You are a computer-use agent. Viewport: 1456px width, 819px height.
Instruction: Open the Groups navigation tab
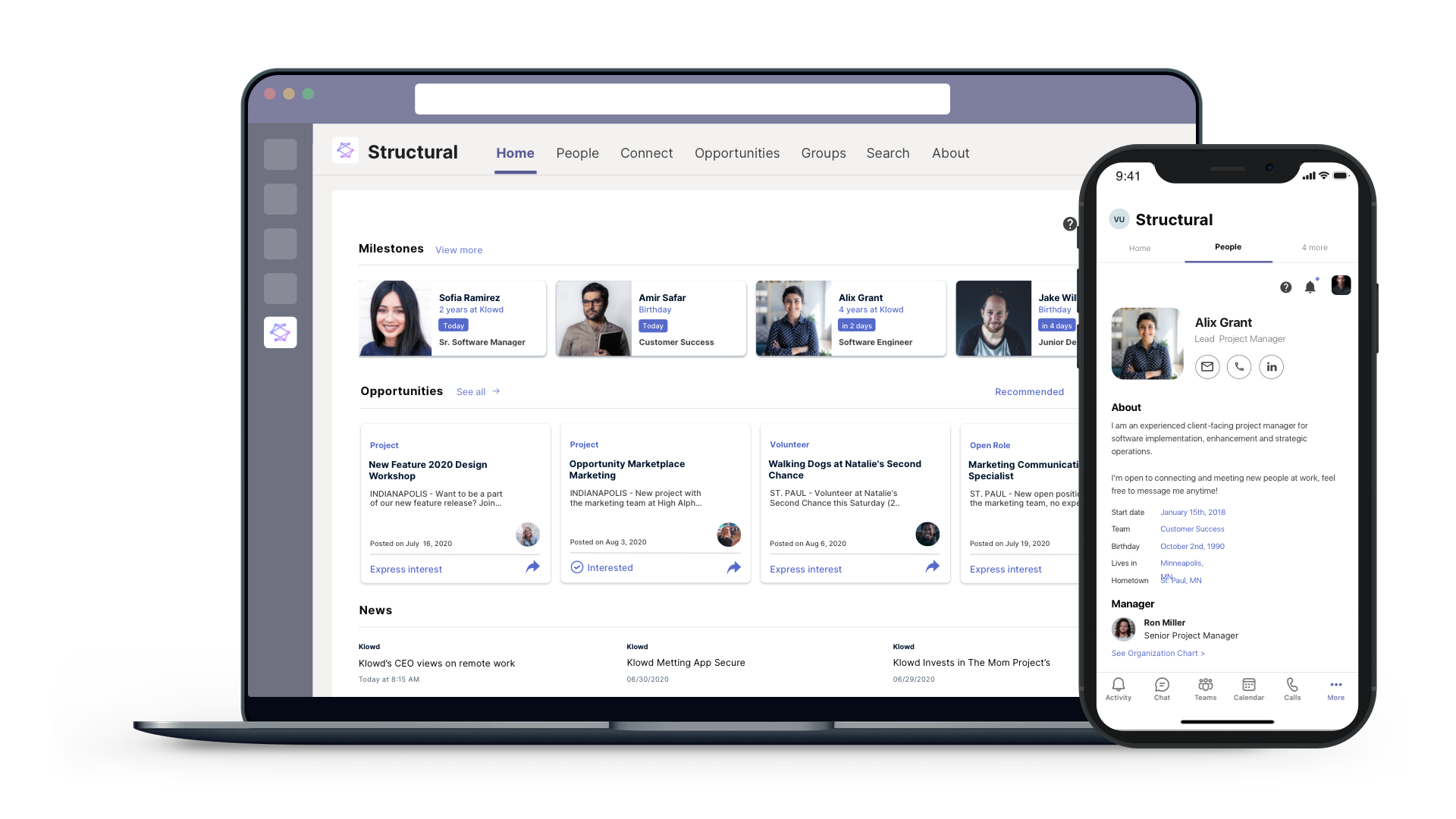(824, 153)
